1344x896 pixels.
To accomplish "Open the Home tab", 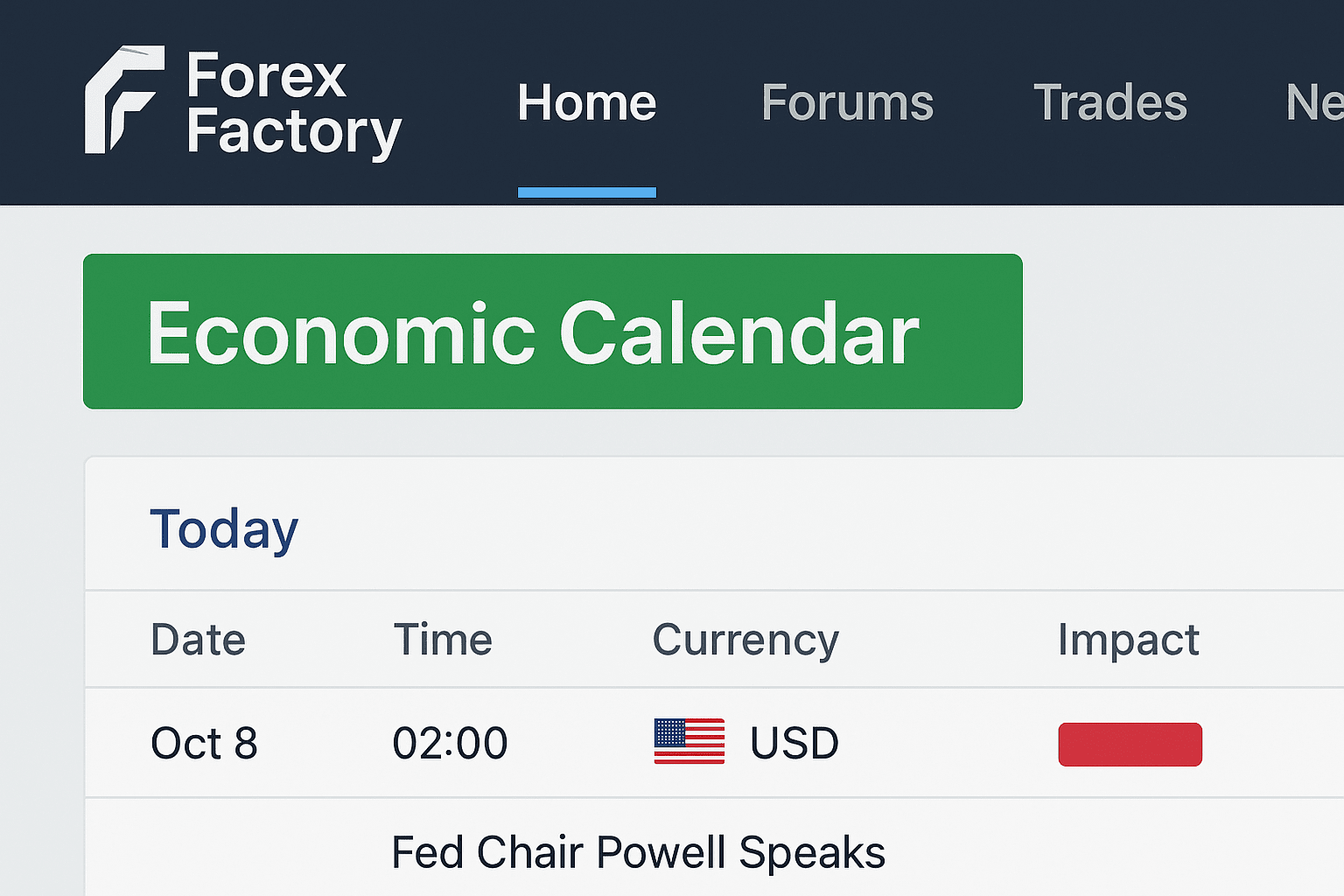I will 586,103.
